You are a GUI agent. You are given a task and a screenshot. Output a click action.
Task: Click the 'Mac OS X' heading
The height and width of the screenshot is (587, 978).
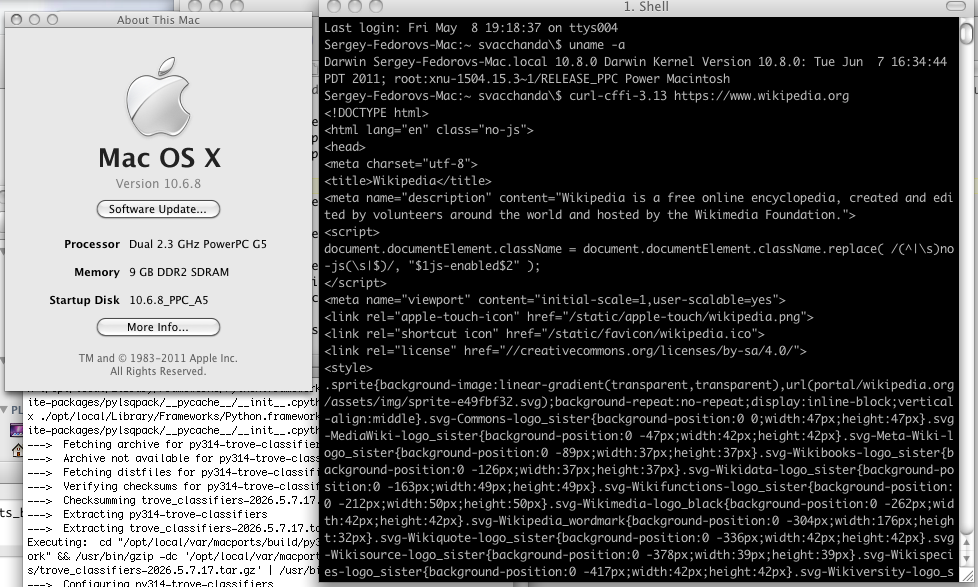(160, 158)
